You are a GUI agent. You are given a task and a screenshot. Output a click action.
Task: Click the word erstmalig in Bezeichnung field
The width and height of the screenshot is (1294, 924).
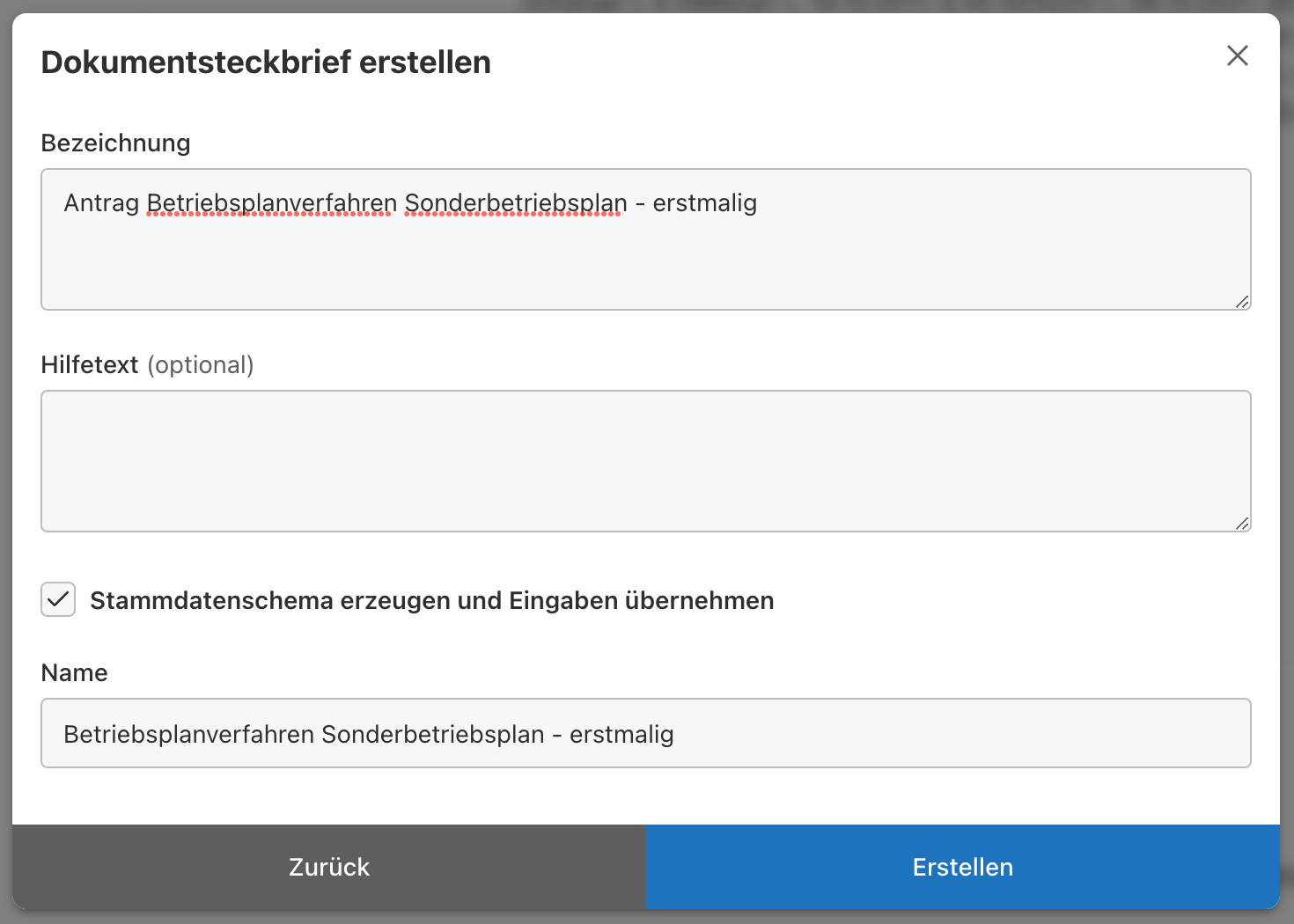(x=704, y=203)
